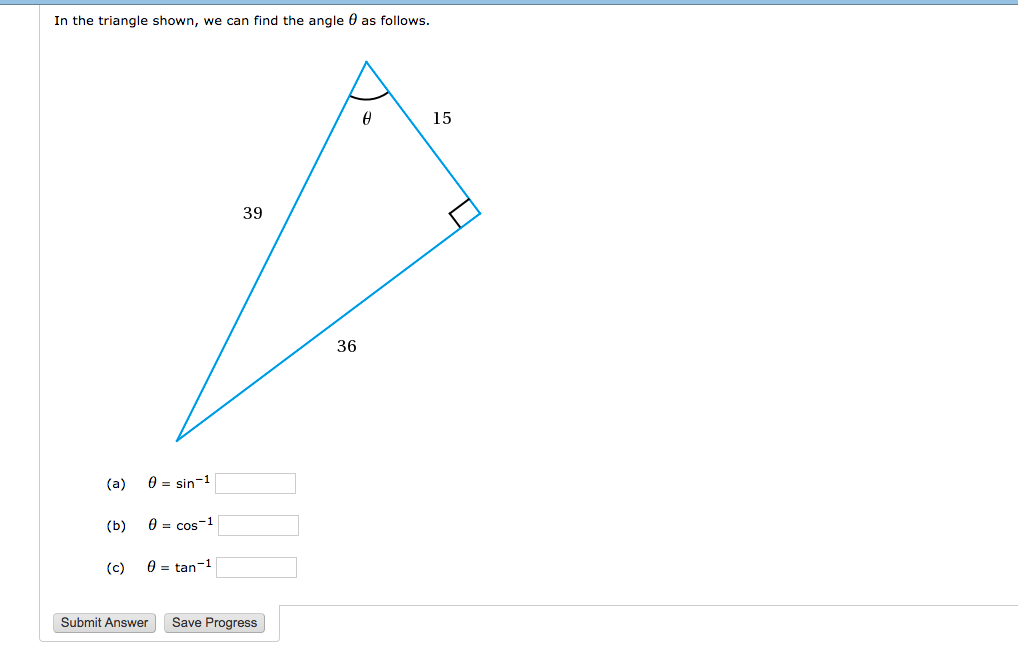Select the part (b) label
The image size is (1018, 647).
click(x=115, y=524)
